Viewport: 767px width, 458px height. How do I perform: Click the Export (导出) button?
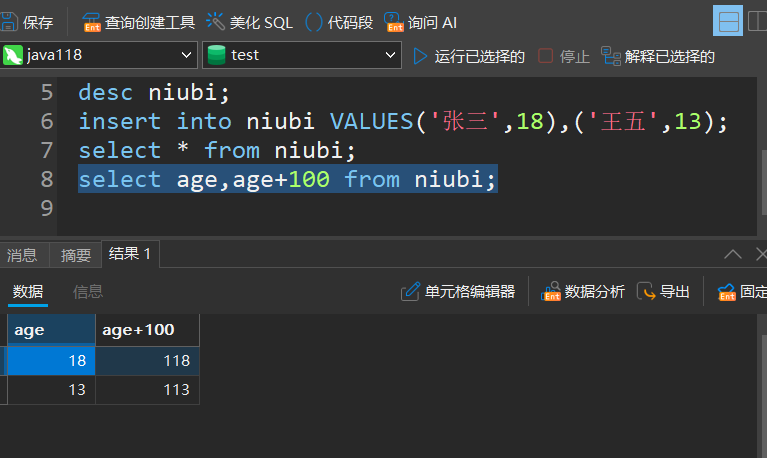click(663, 292)
